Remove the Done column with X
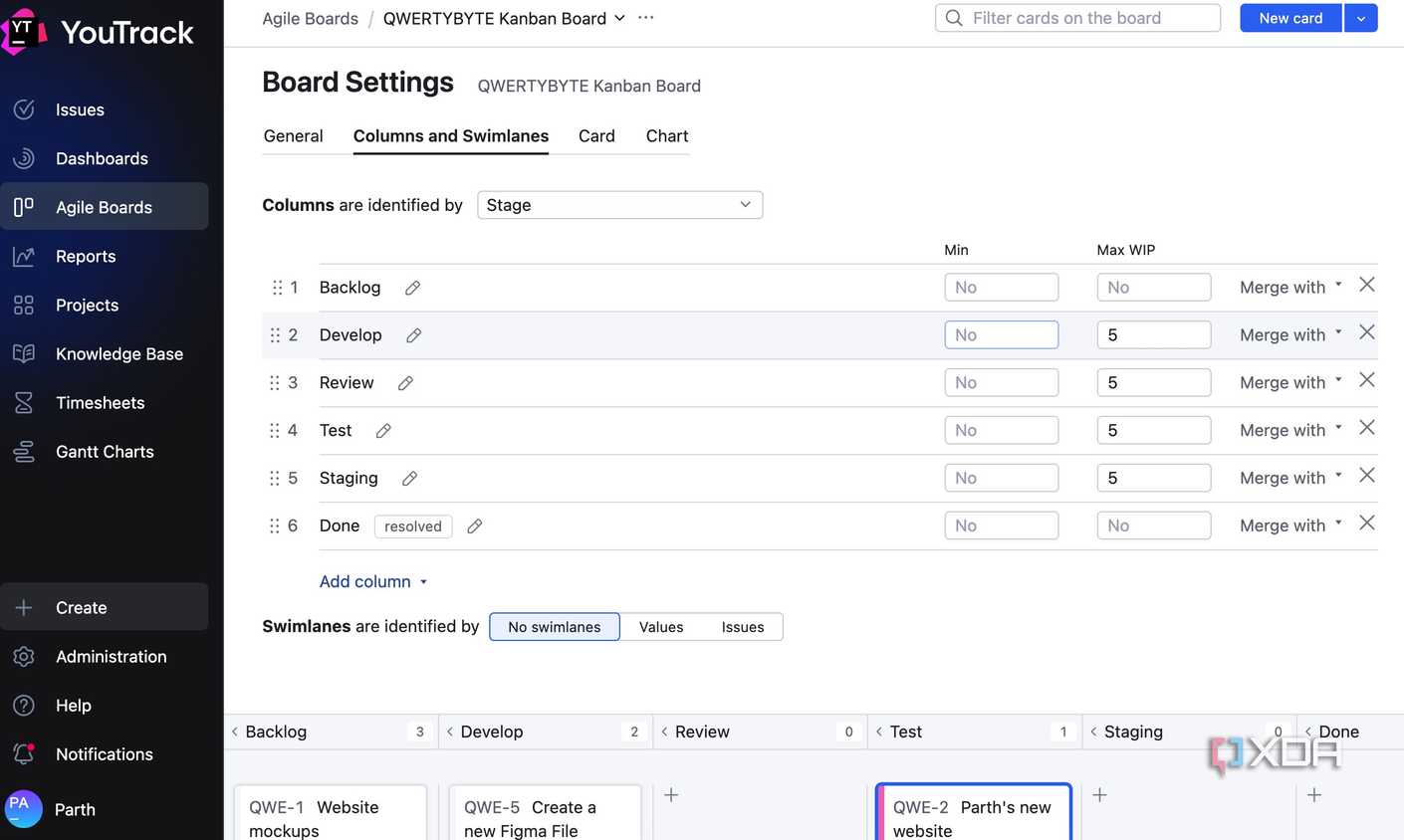1404x840 pixels. point(1367,523)
